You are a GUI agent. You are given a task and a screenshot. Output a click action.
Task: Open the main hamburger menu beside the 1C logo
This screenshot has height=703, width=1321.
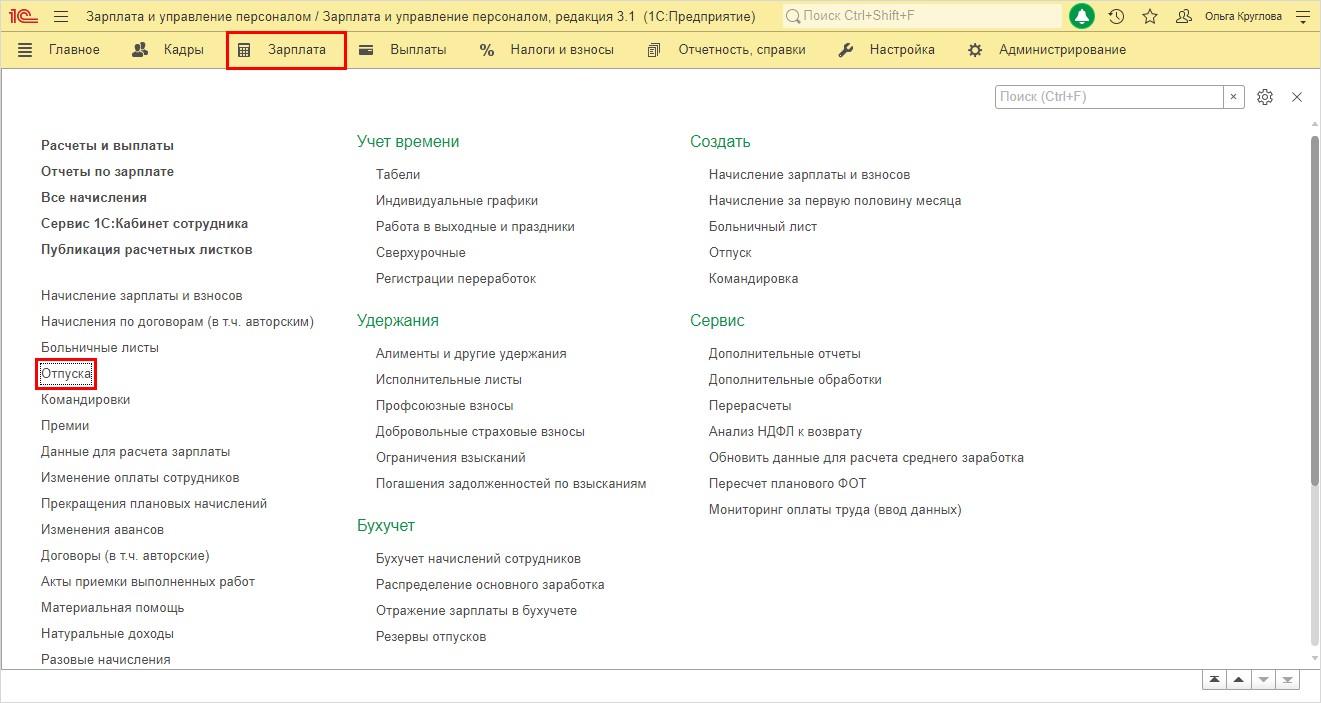click(62, 16)
